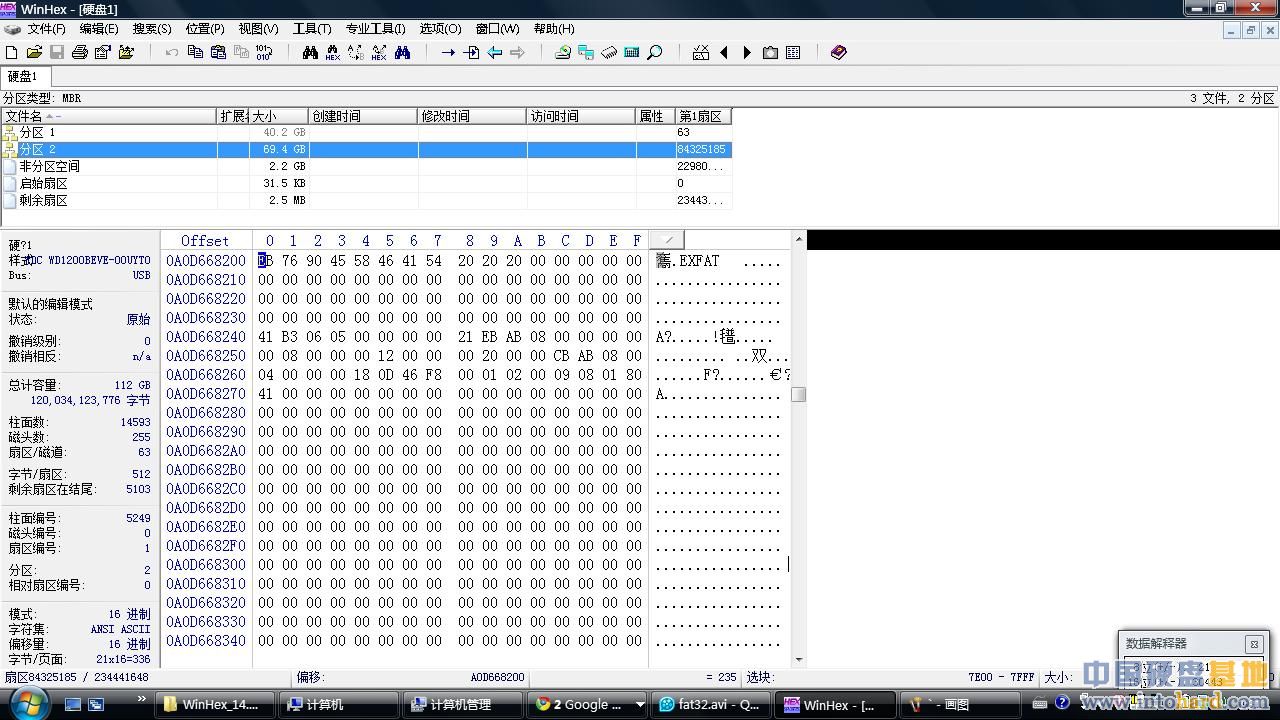
Task: Open the 帮助(H) menu
Action: [554, 29]
